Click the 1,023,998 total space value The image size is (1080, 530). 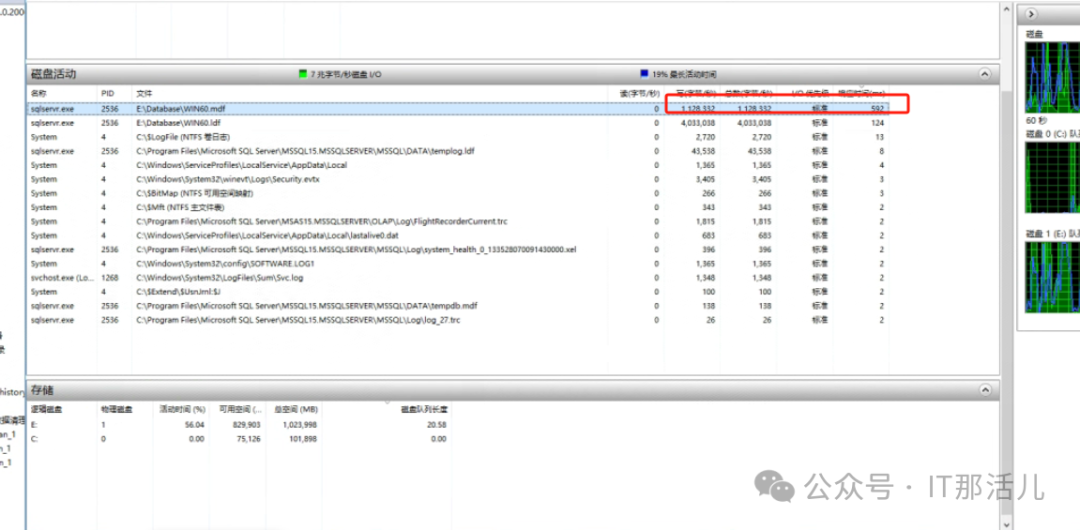point(300,425)
